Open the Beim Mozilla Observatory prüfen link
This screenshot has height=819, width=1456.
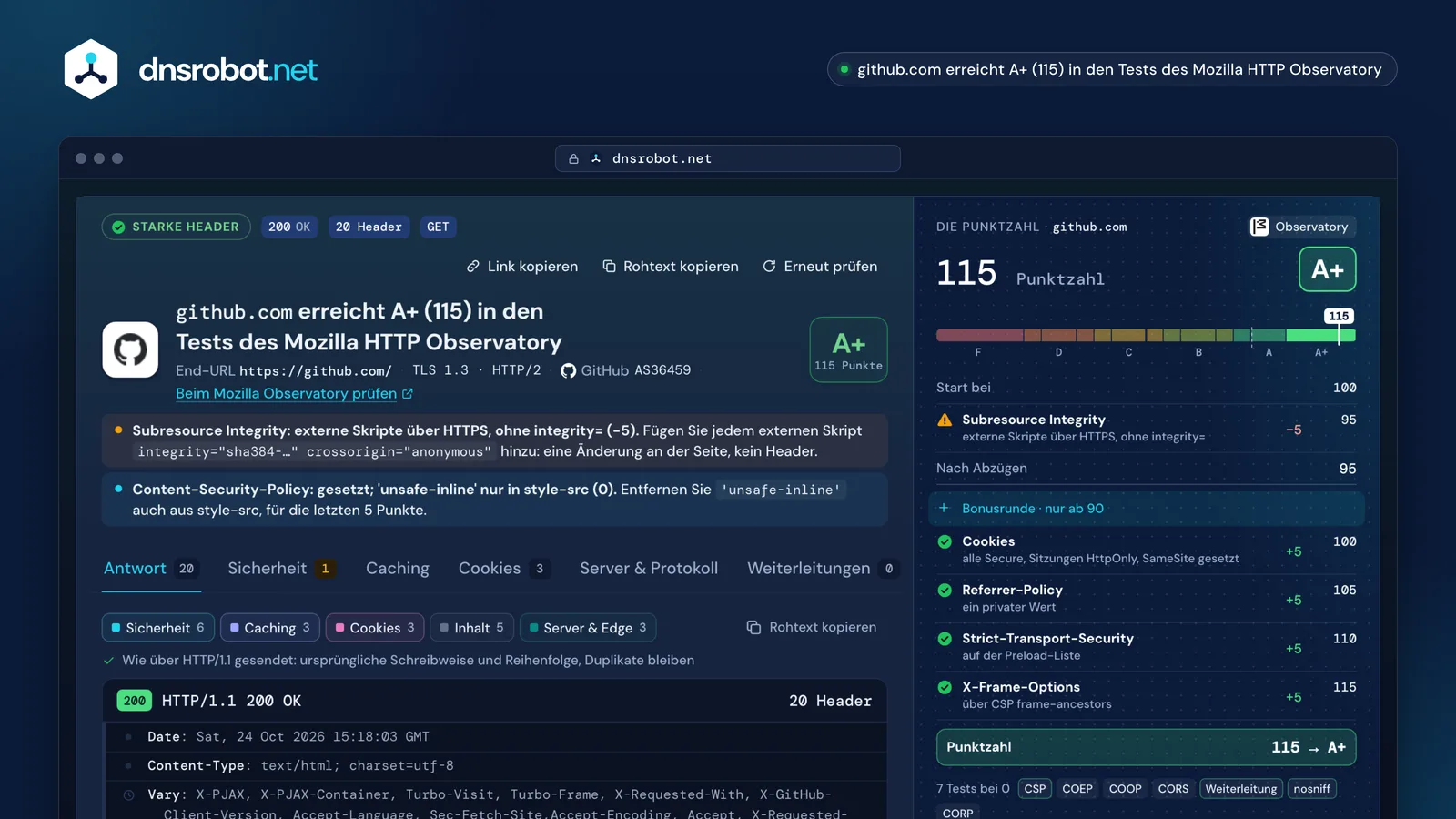pos(294,394)
